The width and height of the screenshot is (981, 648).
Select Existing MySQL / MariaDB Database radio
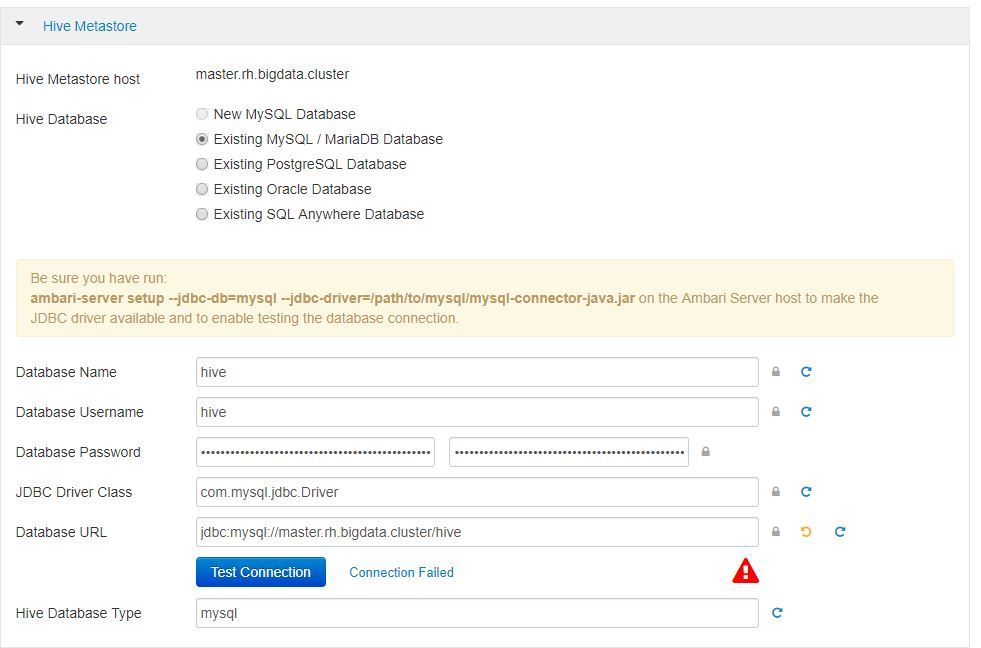click(202, 139)
